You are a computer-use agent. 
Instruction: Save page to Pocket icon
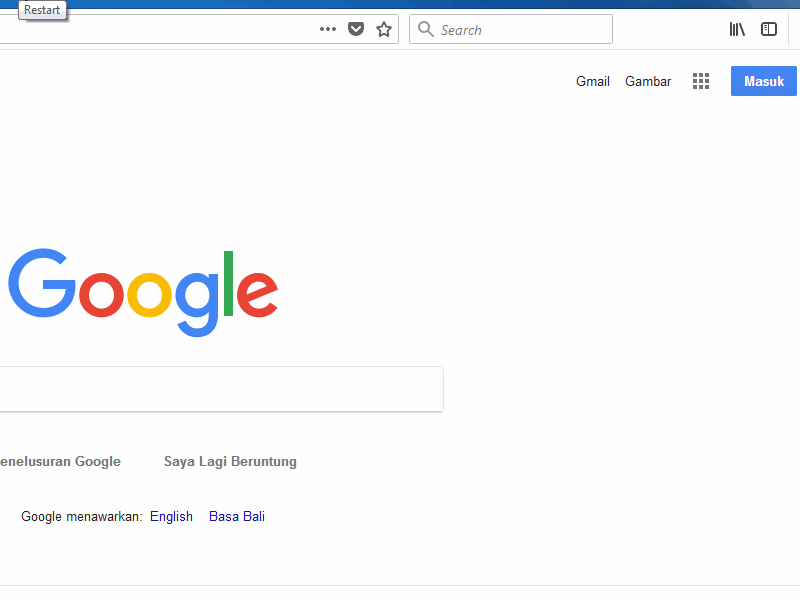(x=356, y=29)
